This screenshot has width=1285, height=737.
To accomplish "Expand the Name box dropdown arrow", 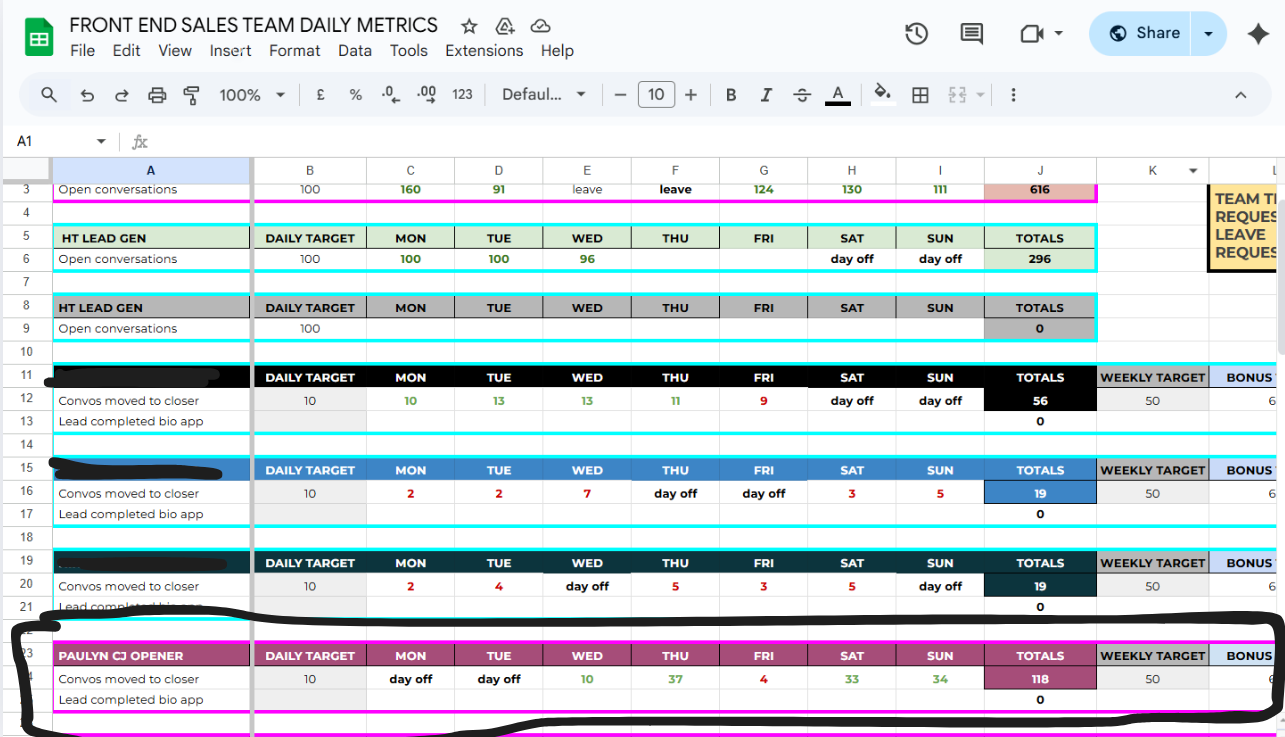I will (x=101, y=142).
